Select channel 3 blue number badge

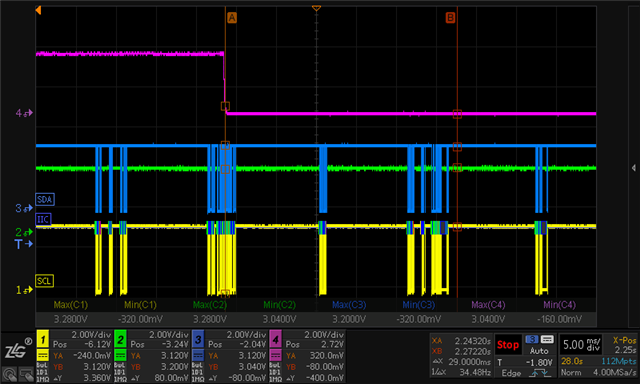click(198, 339)
